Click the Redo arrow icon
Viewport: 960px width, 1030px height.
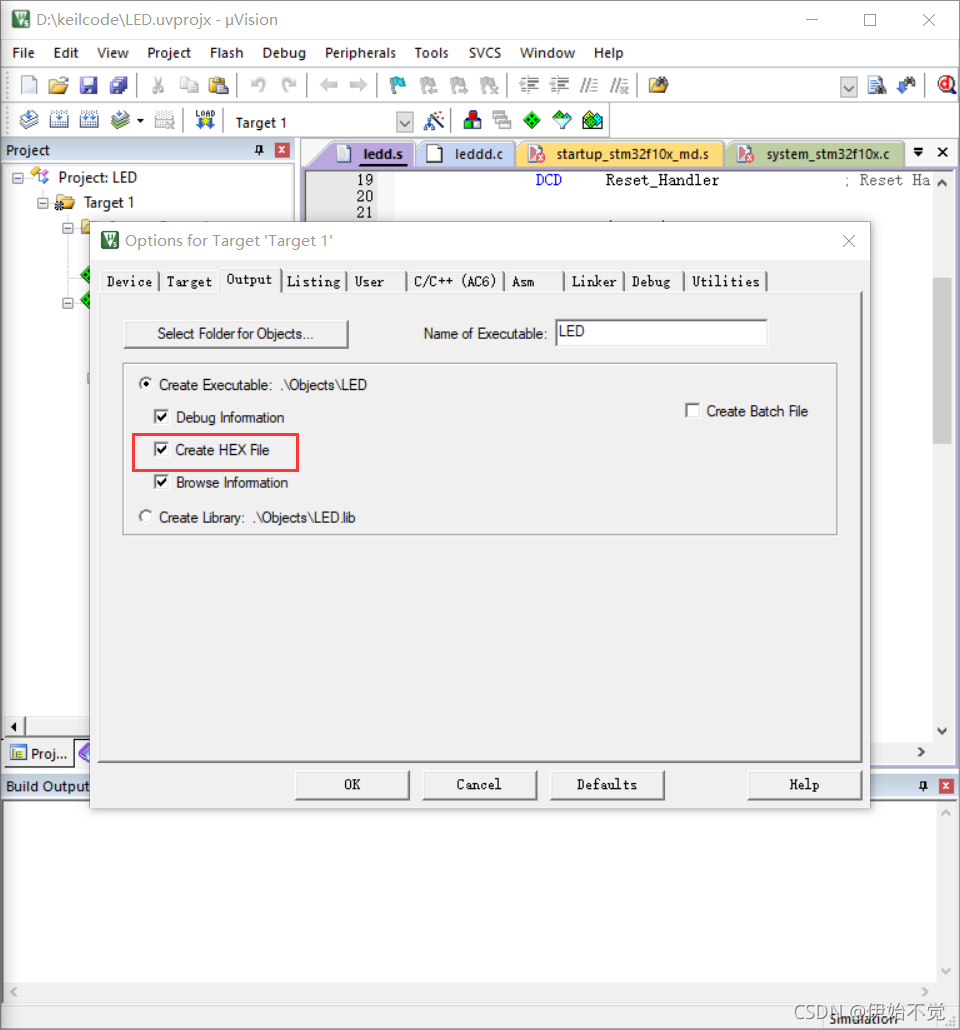click(x=288, y=85)
